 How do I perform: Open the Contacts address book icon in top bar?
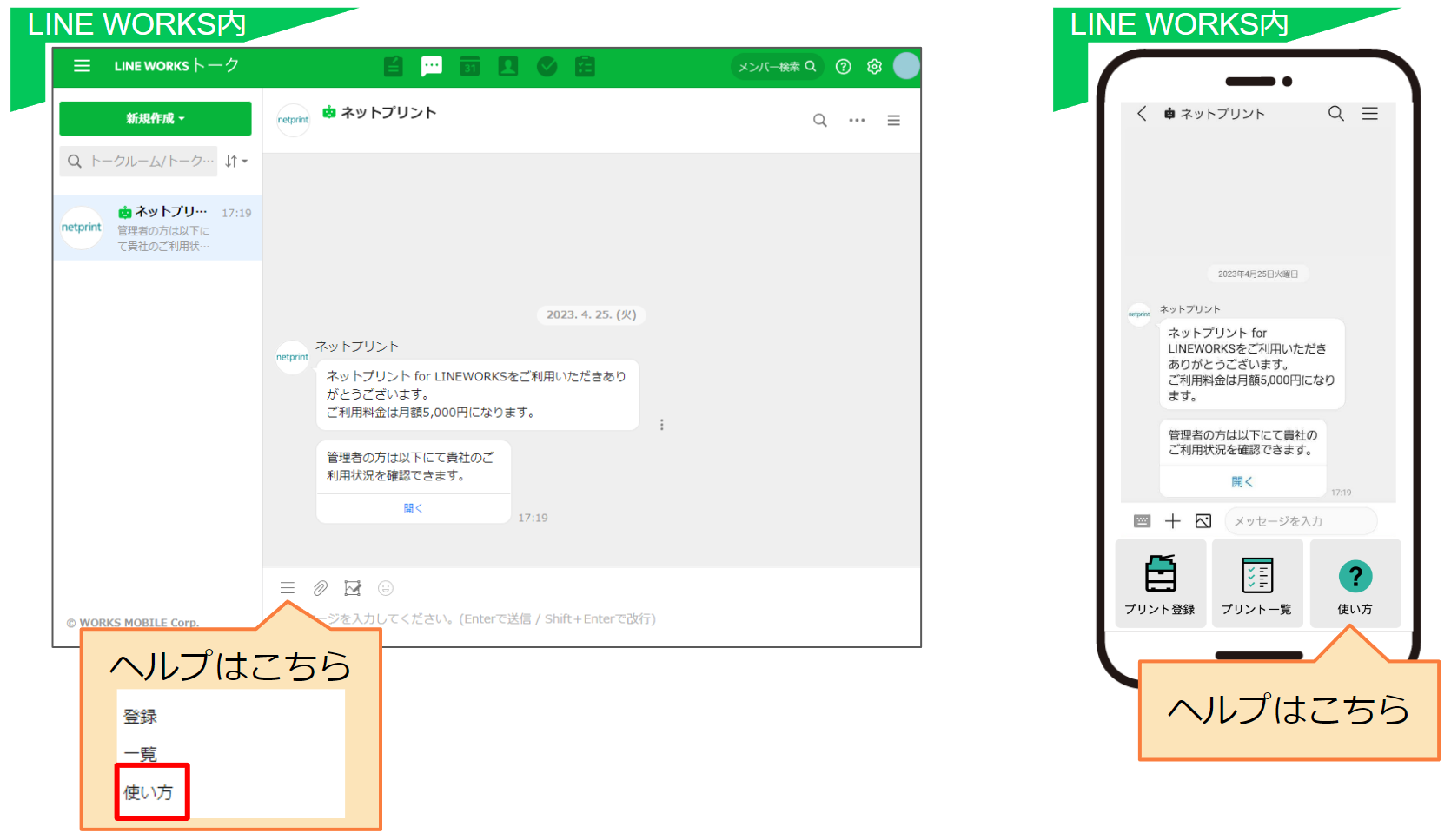(508, 66)
